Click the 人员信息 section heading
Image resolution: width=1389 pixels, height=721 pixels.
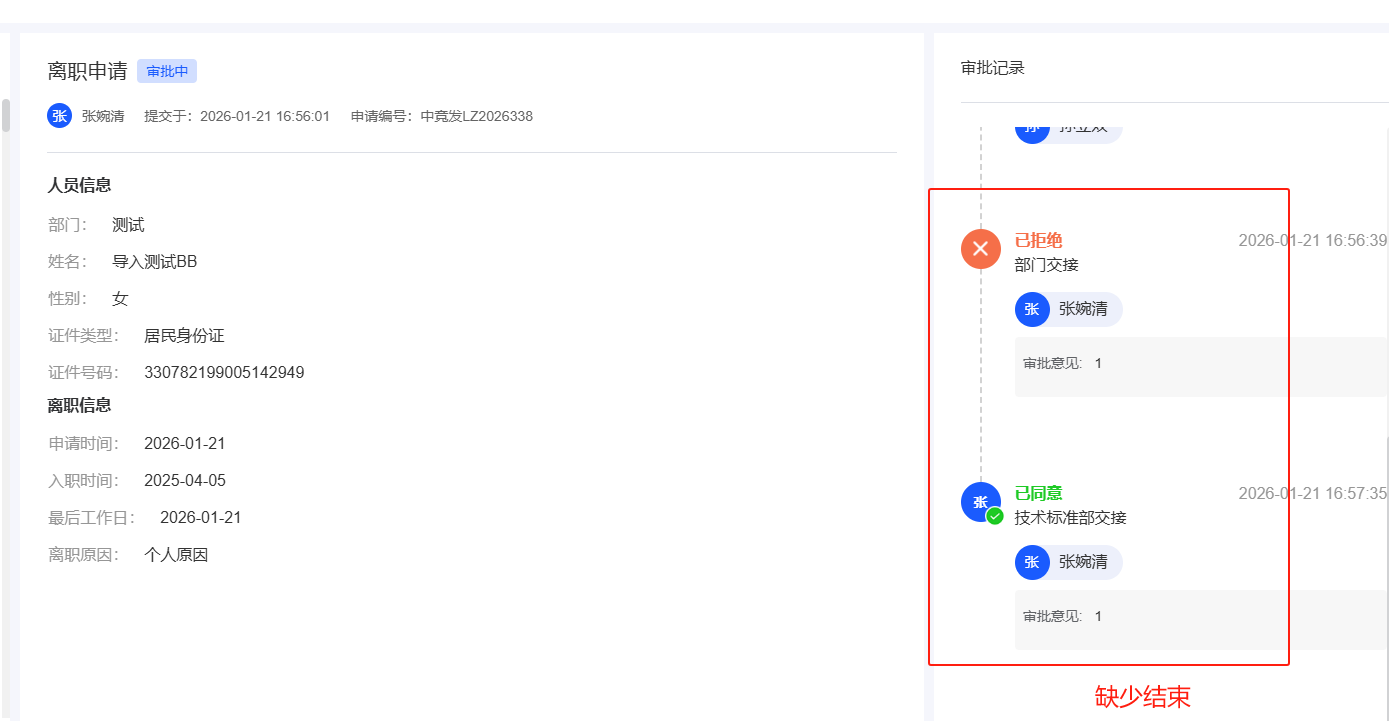pos(79,185)
